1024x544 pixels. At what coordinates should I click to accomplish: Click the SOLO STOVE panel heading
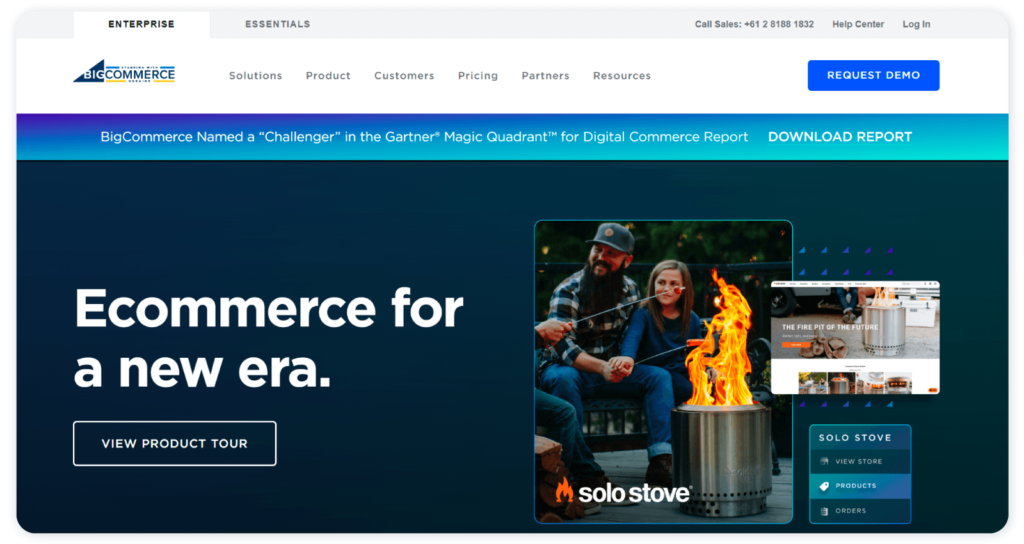click(855, 438)
